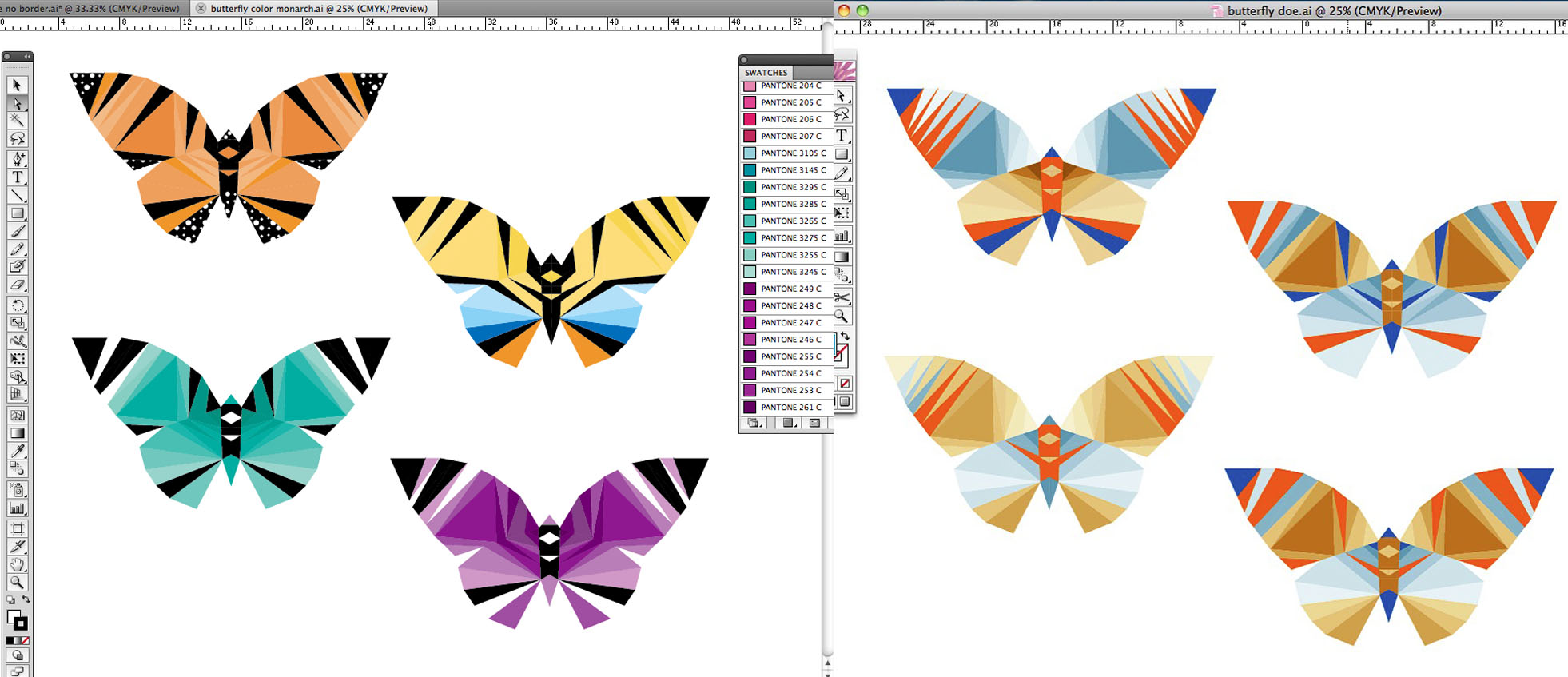The image size is (1568, 677).
Task: Open the Swatch Libraries menu
Action: click(x=754, y=424)
